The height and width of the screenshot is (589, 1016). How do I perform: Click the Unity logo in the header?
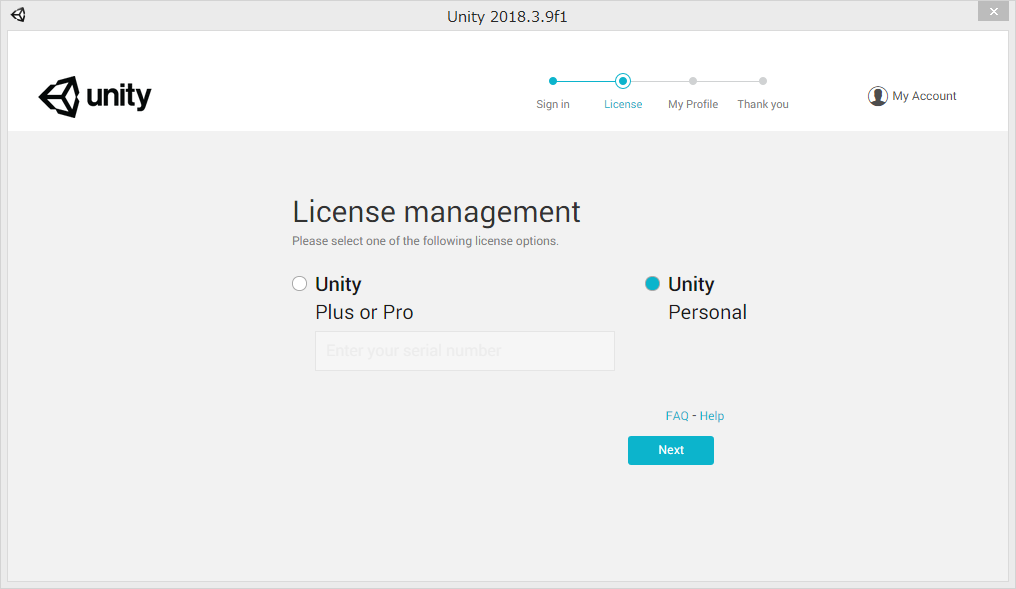click(95, 97)
